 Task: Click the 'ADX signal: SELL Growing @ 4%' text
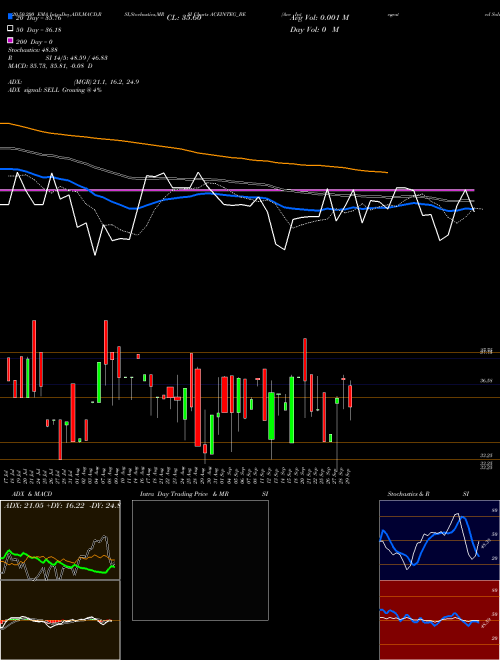[x=55, y=90]
